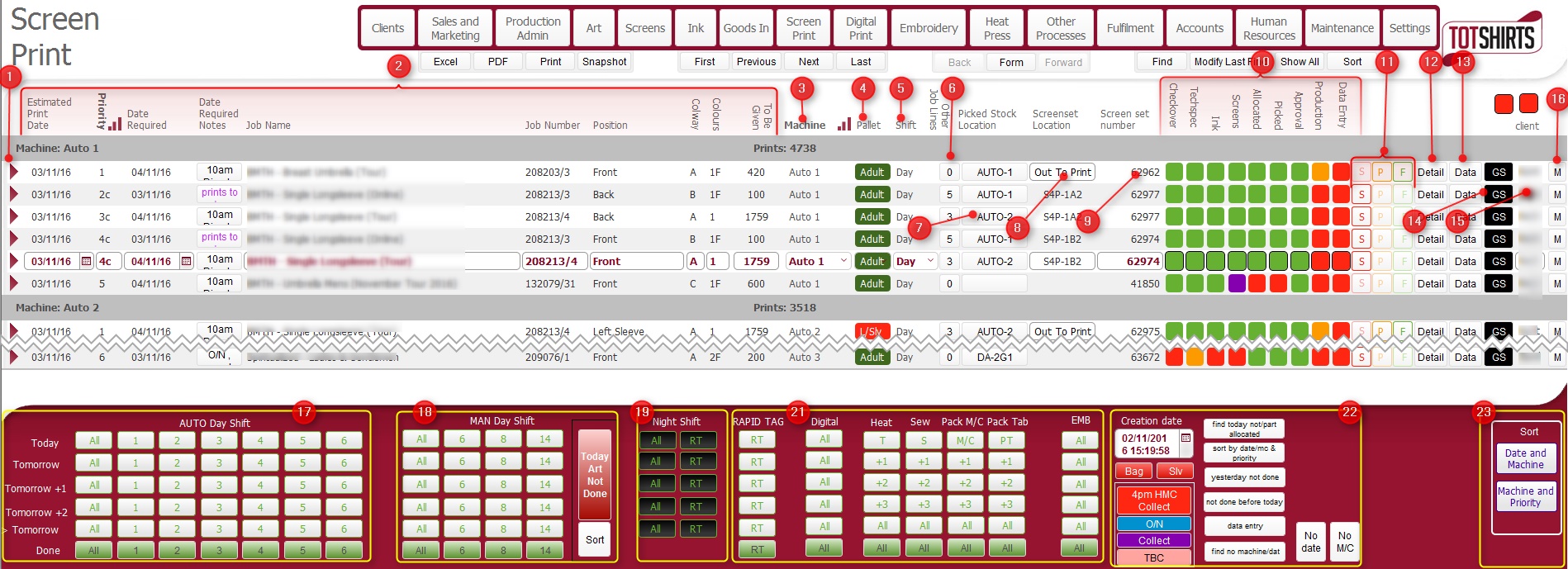Expand row for job 132079/31
This screenshot has height=569, width=1568.
point(13,284)
